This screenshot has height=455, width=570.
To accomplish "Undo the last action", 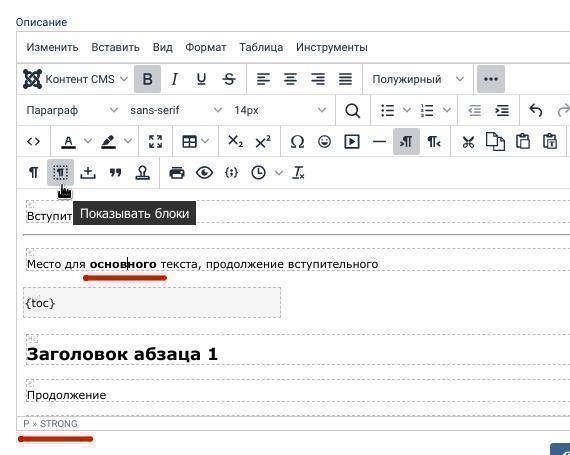I will [x=535, y=110].
